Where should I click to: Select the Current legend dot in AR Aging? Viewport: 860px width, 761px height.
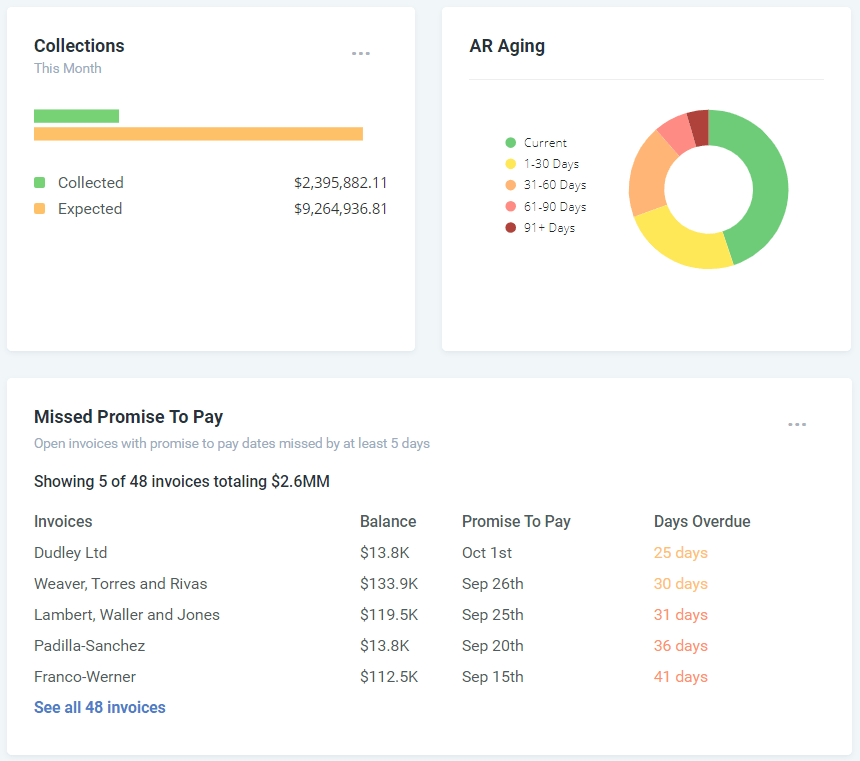coord(512,142)
